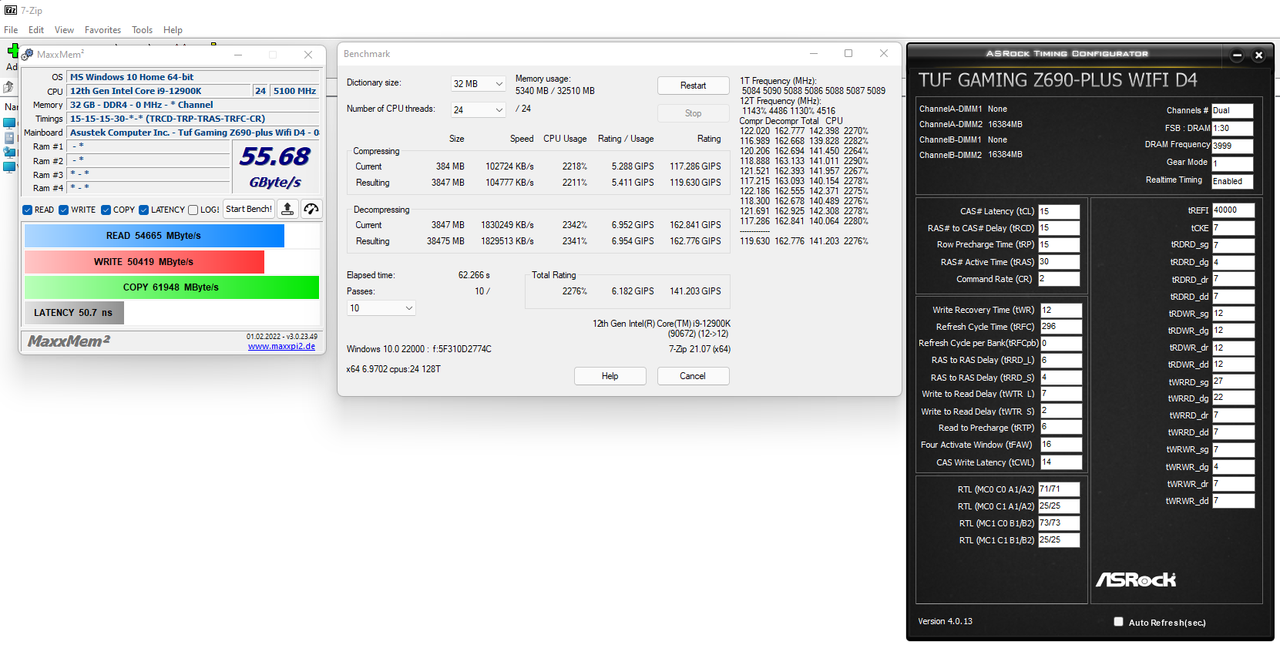Uncheck the WRITE checkbox in MaxxMem

tap(64, 210)
